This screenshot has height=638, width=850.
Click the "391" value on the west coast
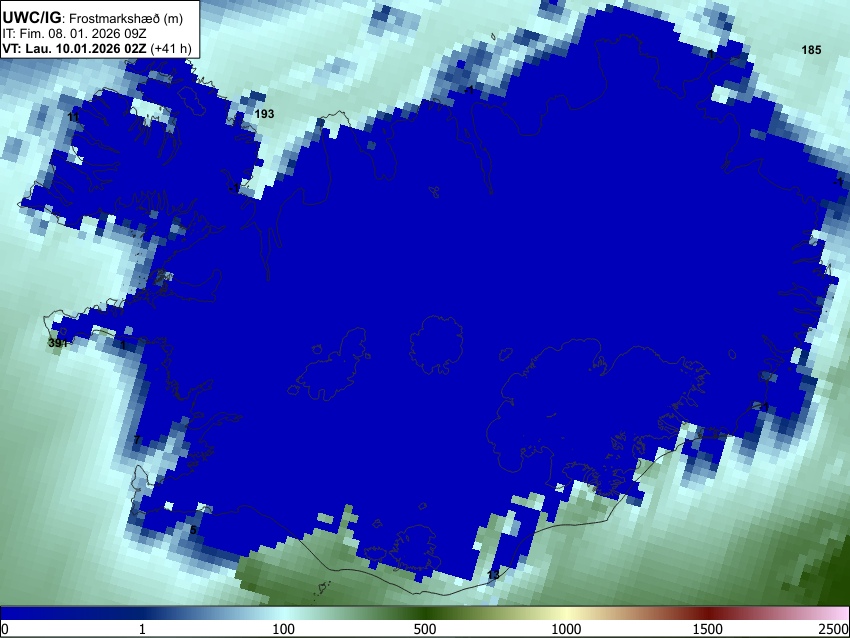(x=57, y=343)
